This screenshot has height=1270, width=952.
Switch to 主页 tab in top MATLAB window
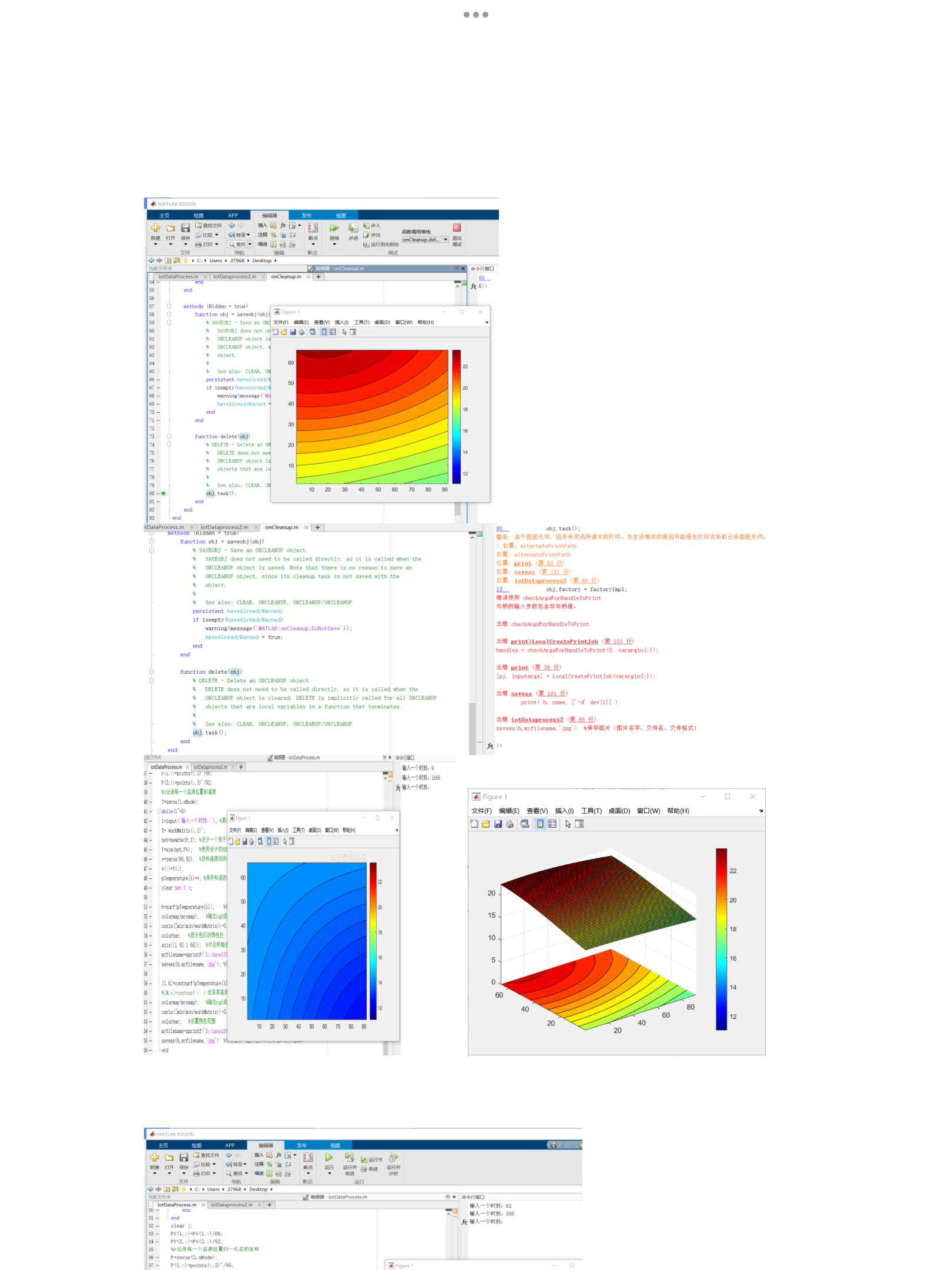coord(165,216)
